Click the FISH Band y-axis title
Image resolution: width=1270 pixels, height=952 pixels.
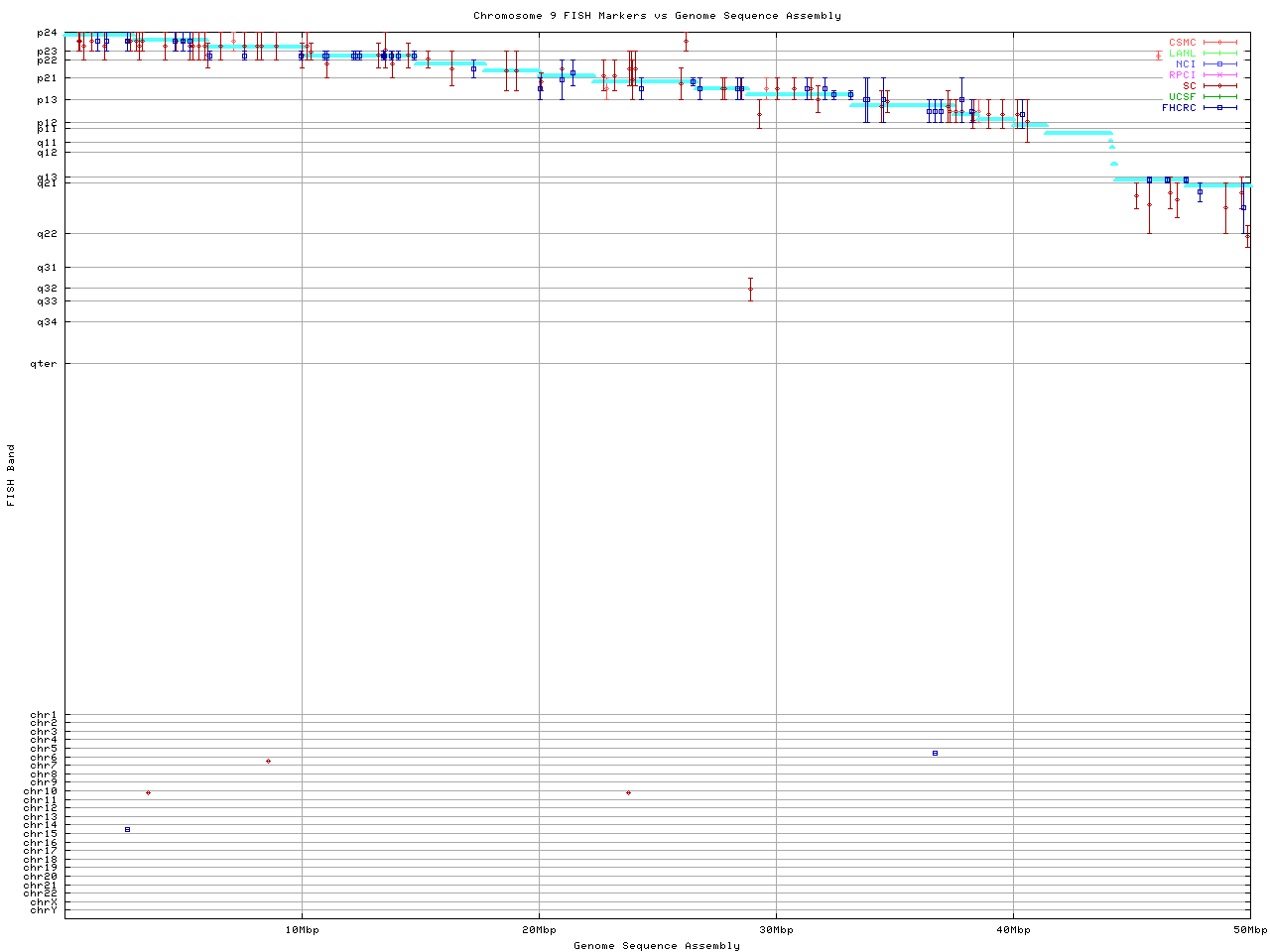(11, 475)
